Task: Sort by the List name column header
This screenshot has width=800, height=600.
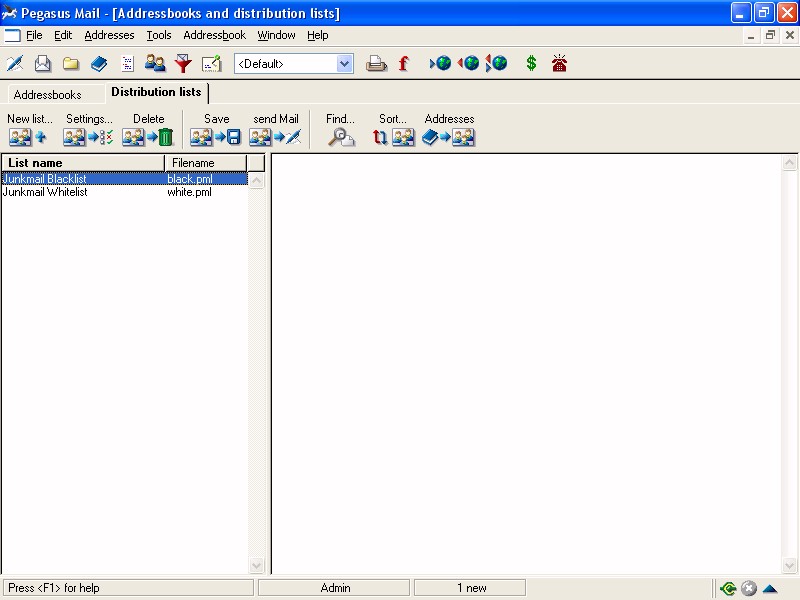Action: [84, 163]
